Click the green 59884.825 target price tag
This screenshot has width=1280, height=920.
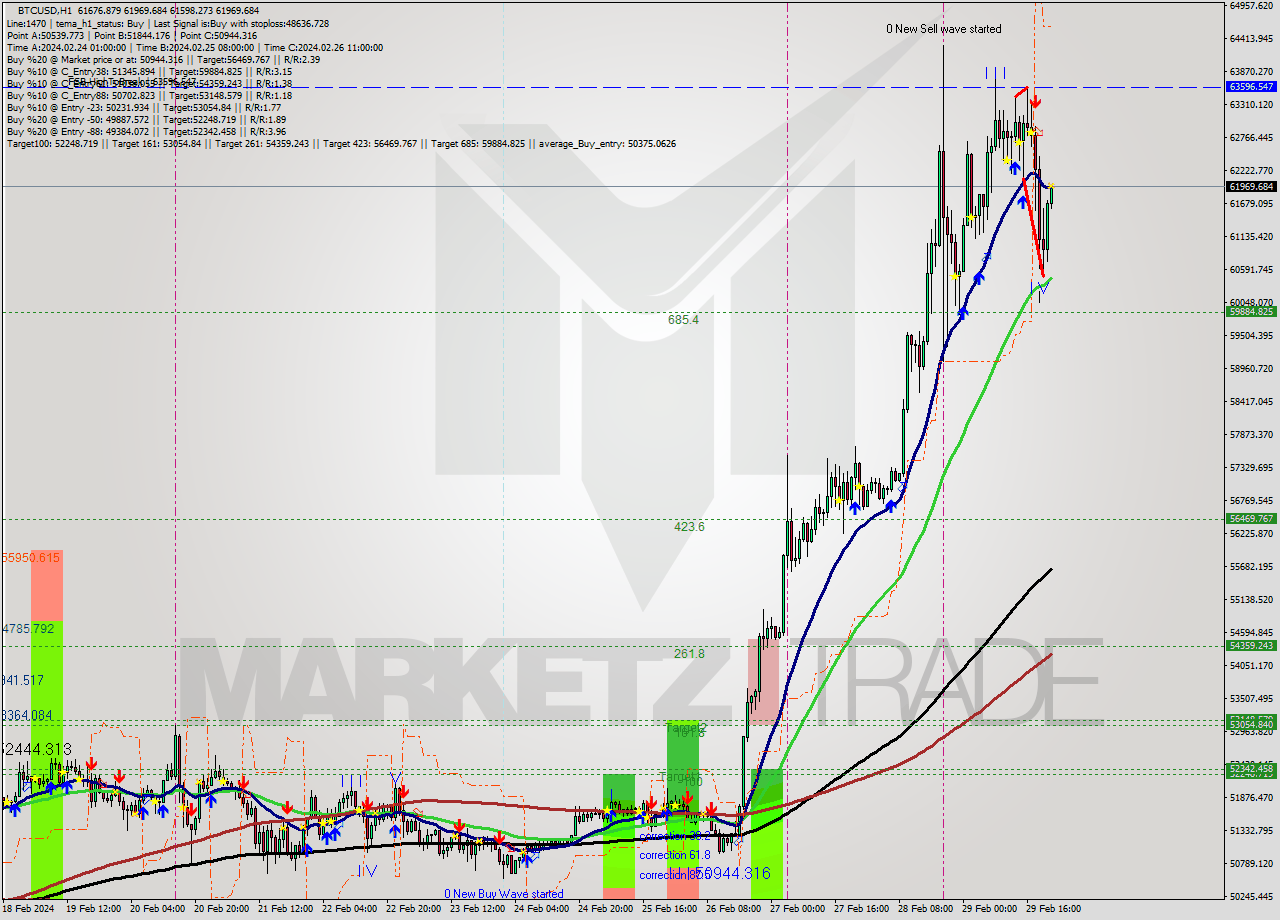(1251, 312)
